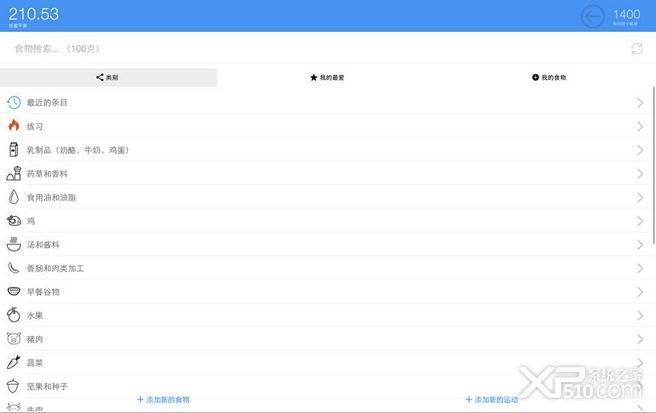Switch to the Categories tab
The height and width of the screenshot is (413, 656).
108,77
